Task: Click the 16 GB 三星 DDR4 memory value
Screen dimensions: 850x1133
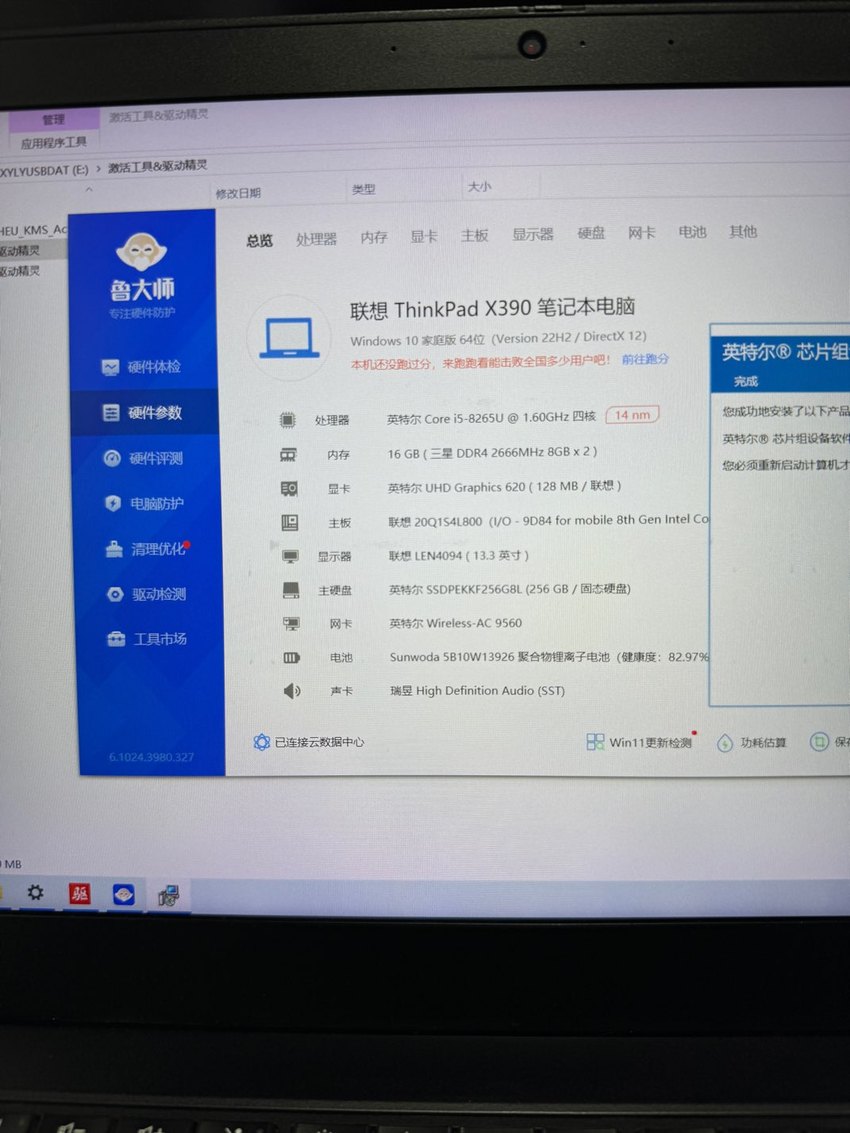Action: (x=492, y=452)
